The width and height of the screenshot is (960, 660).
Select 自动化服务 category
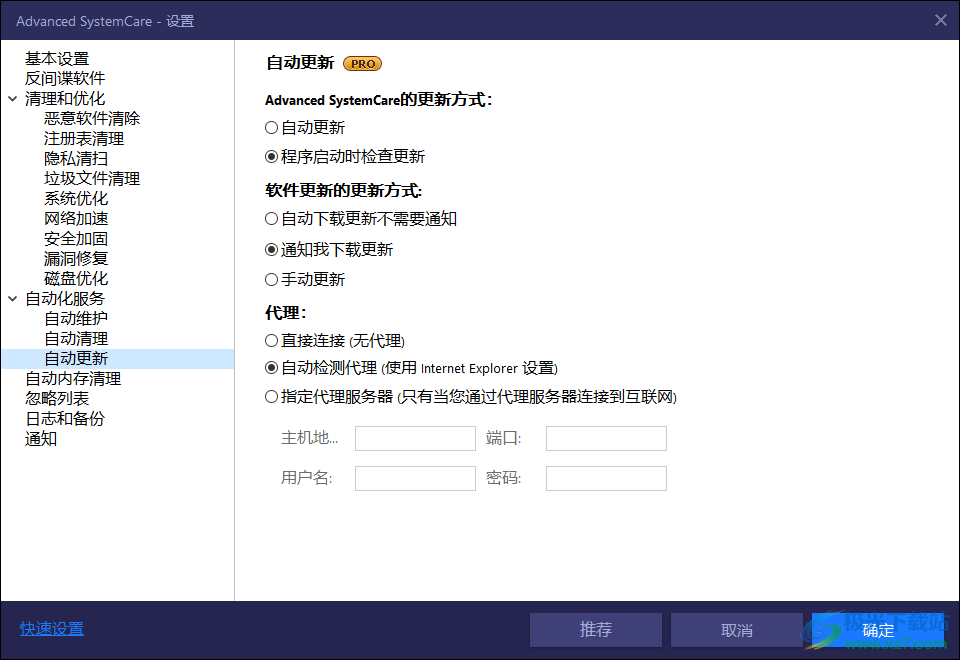[x=65, y=299]
